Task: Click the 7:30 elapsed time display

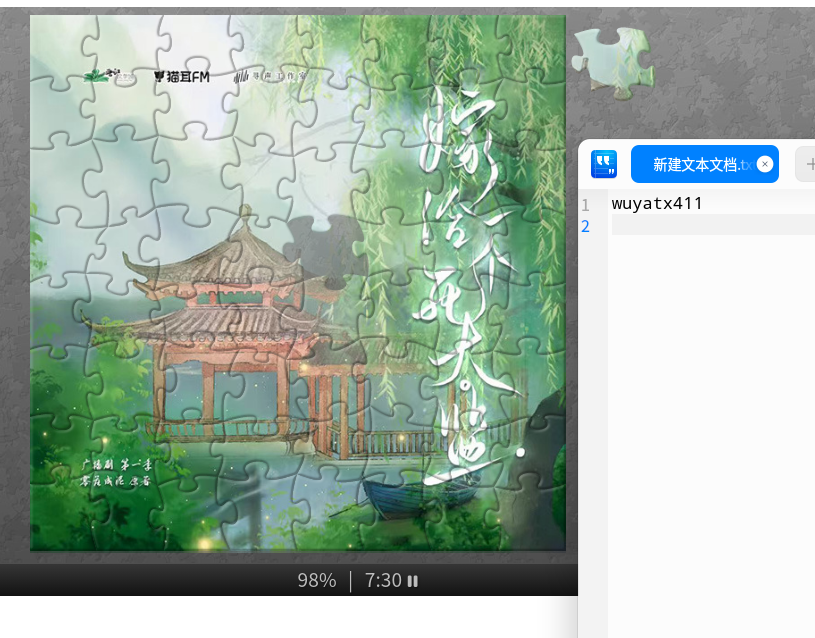Action: (383, 581)
